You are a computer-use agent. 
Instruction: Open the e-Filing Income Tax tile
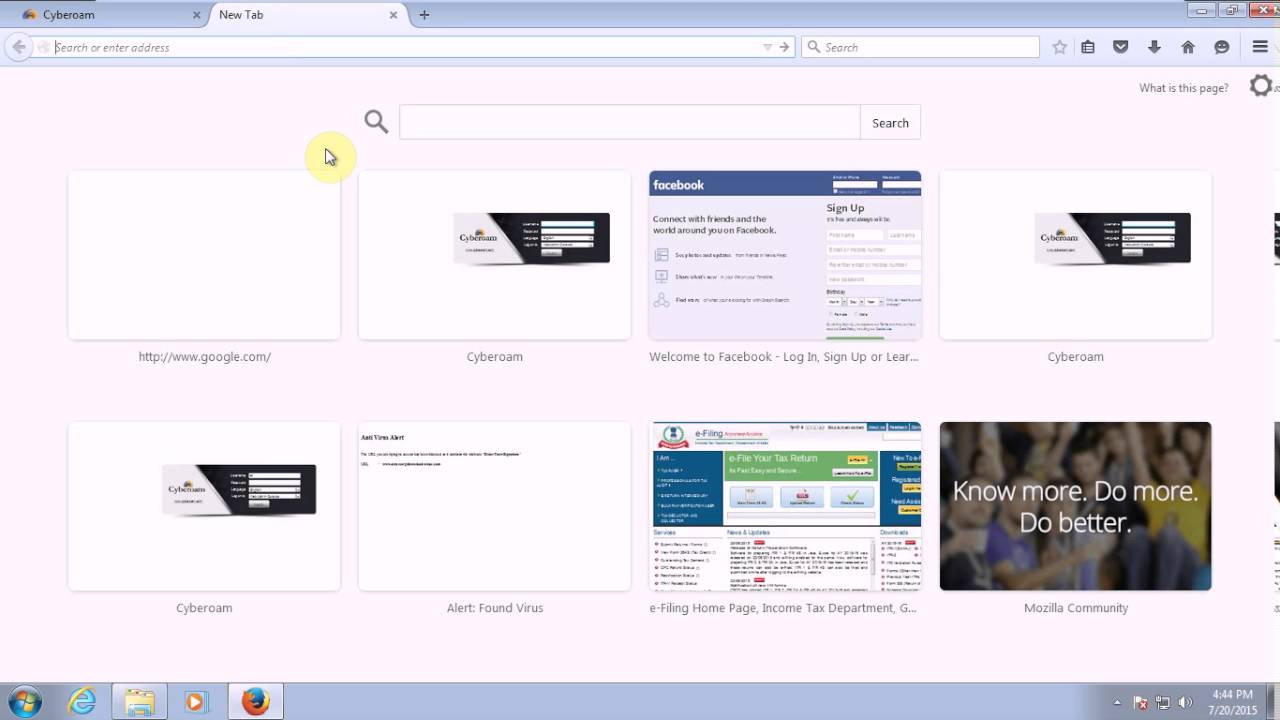[785, 506]
